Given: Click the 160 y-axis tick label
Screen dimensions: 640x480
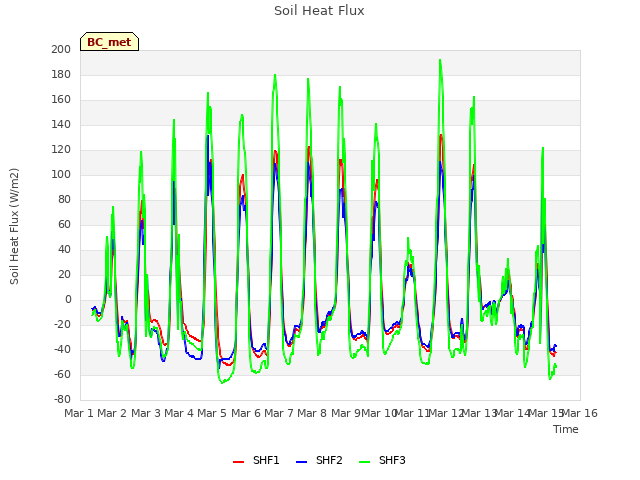Looking at the screenshot, I should click(61, 100).
